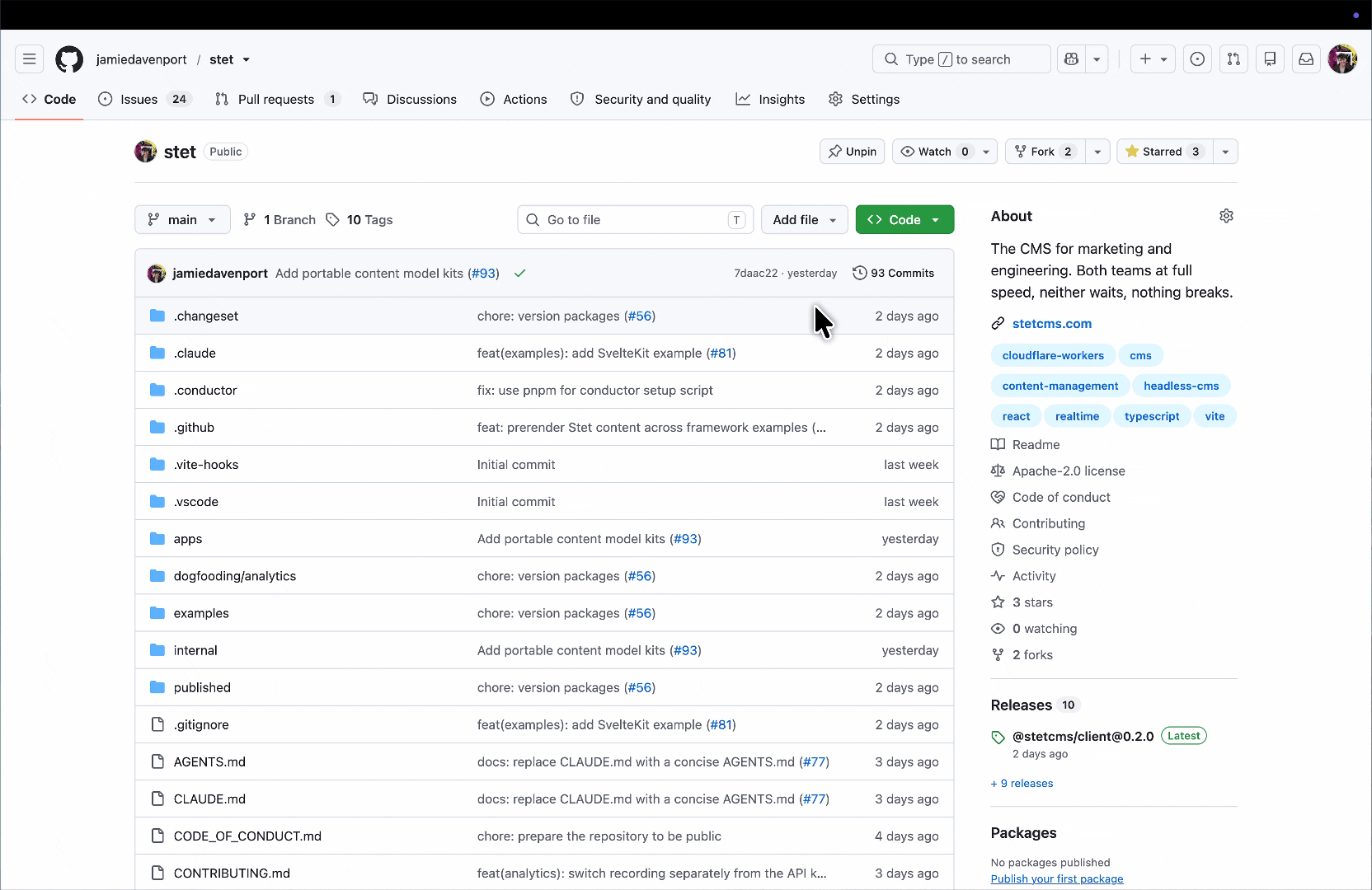Switch to the Issues tab
The width and height of the screenshot is (1372, 890).
(x=144, y=100)
